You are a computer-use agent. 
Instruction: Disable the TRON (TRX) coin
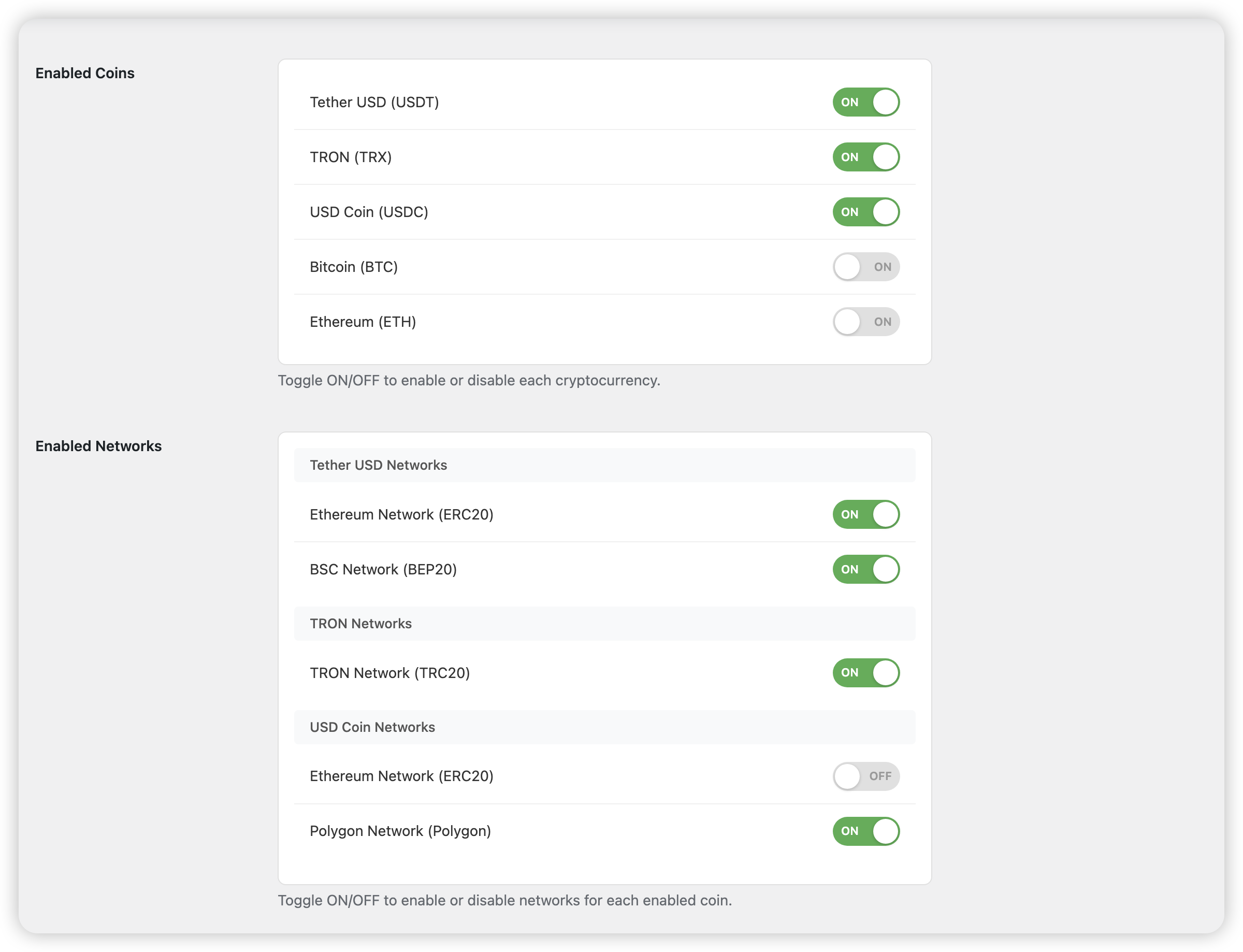pyautogui.click(x=865, y=157)
